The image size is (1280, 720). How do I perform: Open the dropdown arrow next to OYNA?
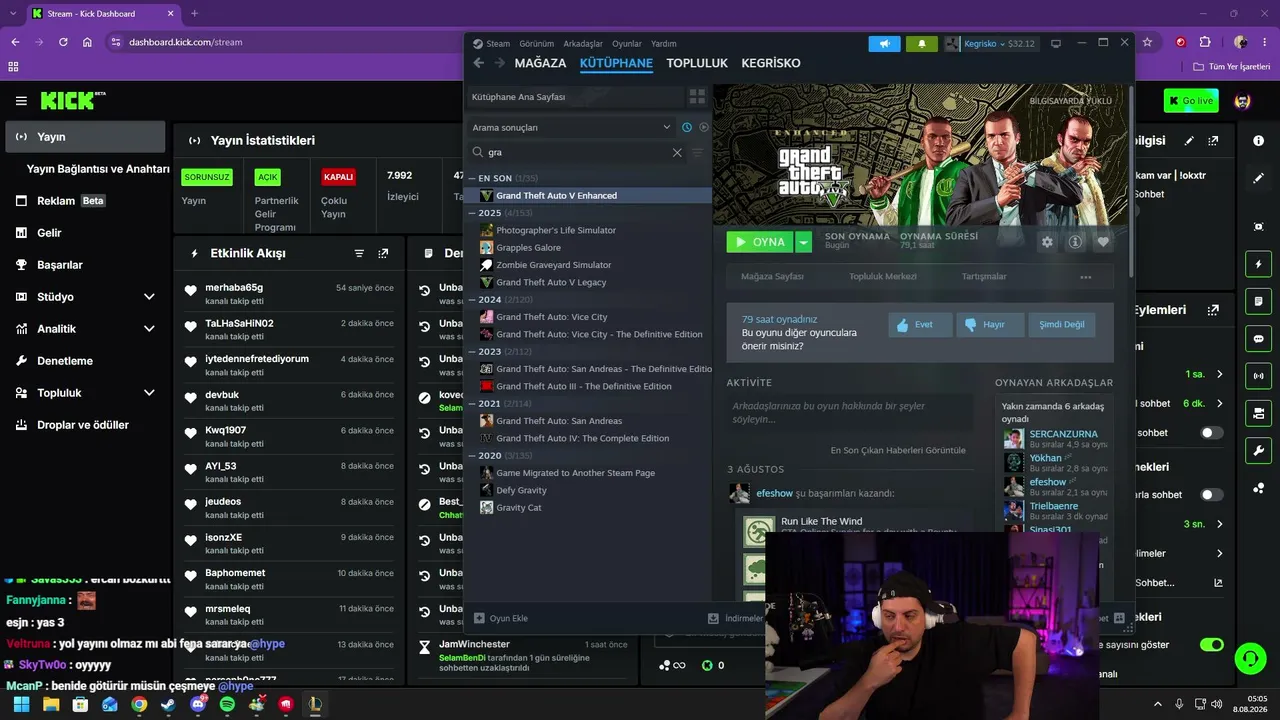click(x=803, y=242)
